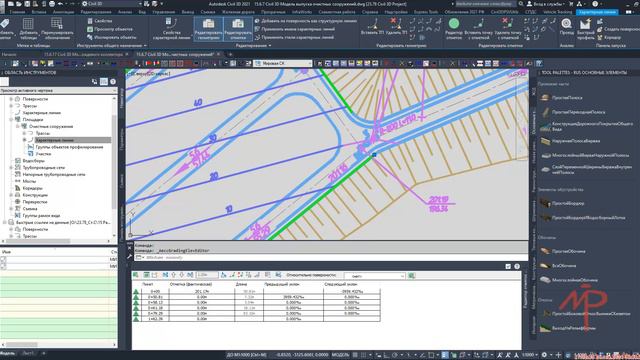Click the Toolspace tree horizontal scrollbar

[56, 241]
